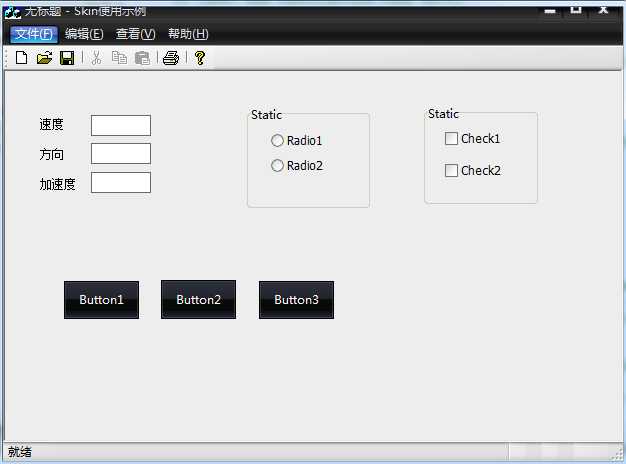Click the New document toolbar icon
Image resolution: width=626 pixels, height=464 pixels.
[22, 58]
